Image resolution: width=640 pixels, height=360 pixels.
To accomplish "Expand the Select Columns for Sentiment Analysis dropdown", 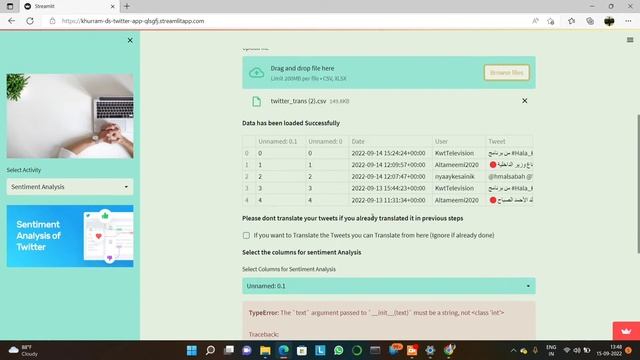I will [x=389, y=286].
